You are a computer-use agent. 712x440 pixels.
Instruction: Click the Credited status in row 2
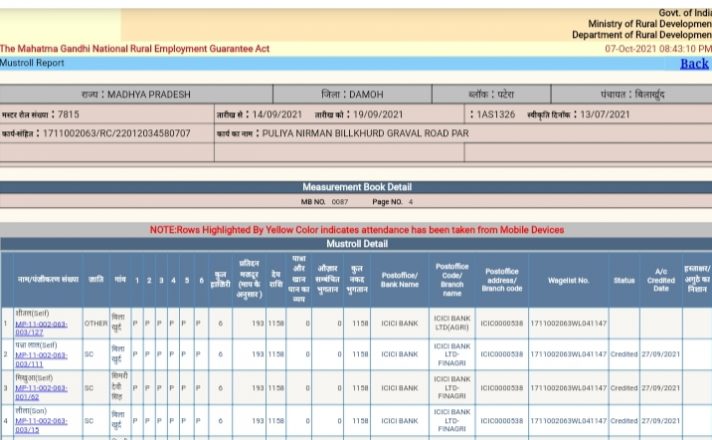point(624,354)
